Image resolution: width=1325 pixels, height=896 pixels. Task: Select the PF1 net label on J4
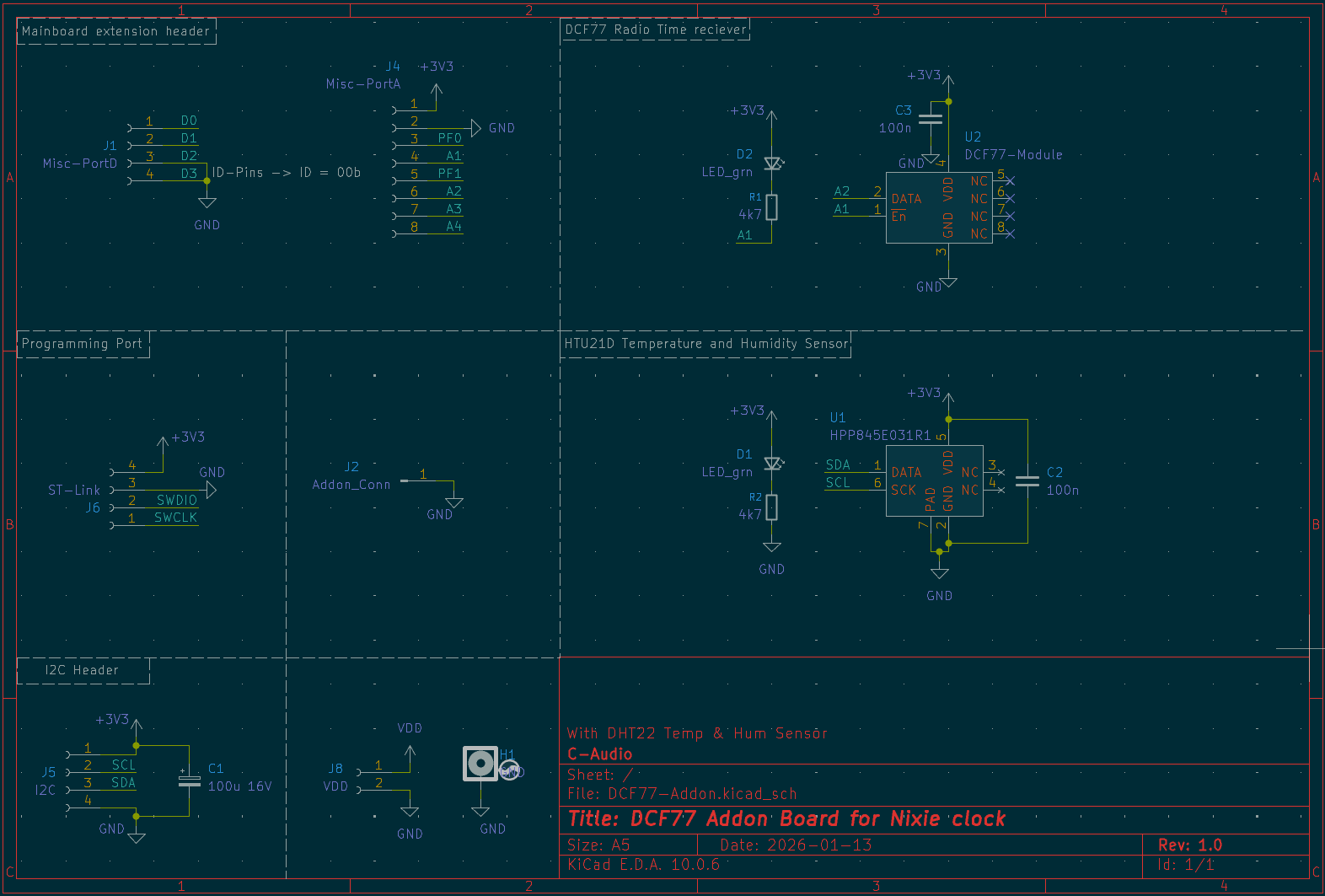click(x=450, y=174)
